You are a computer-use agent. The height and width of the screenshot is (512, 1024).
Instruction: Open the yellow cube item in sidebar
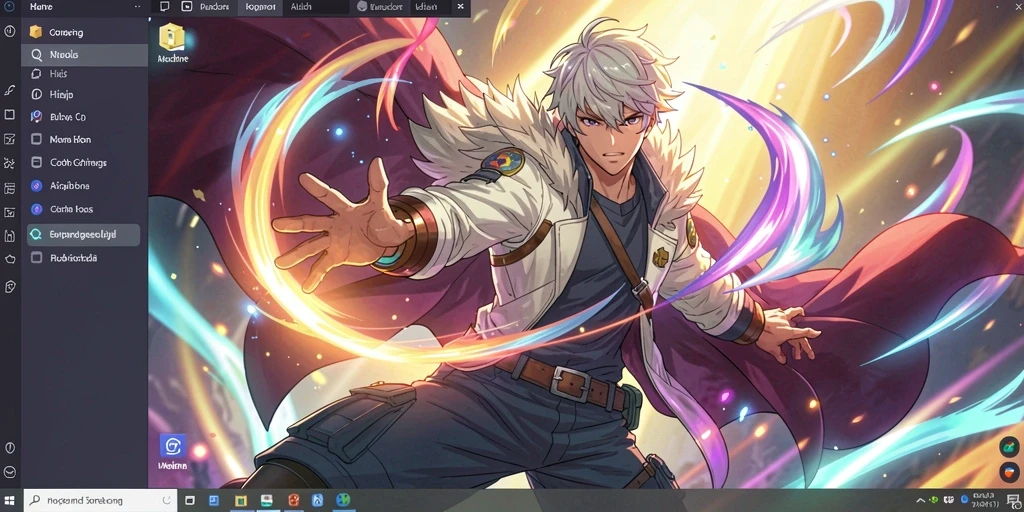(x=84, y=32)
